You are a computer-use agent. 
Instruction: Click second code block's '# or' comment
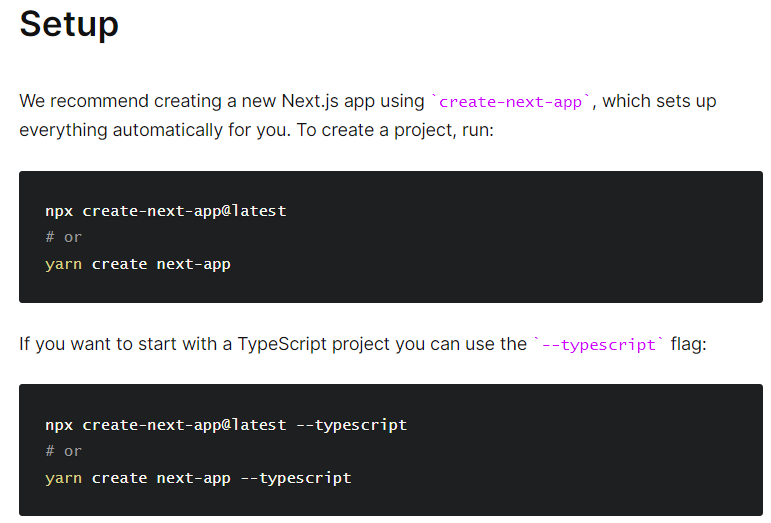[63, 451]
